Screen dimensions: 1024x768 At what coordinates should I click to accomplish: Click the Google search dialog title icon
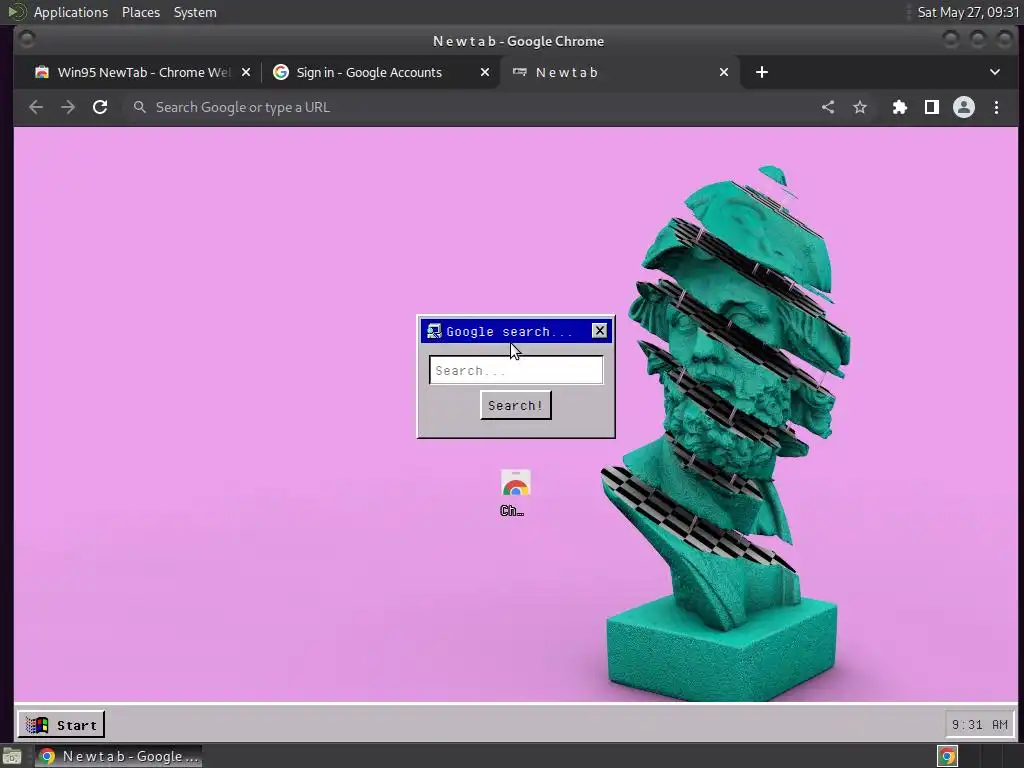434,331
